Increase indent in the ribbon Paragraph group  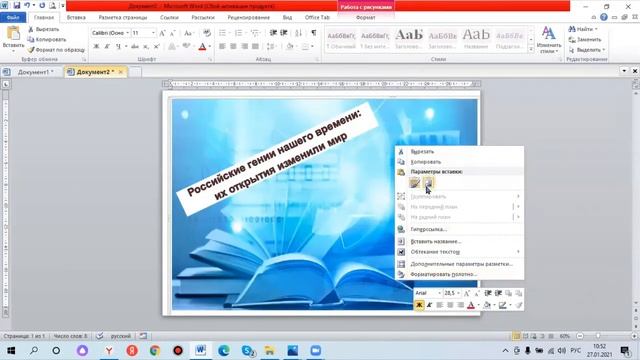click(x=284, y=33)
